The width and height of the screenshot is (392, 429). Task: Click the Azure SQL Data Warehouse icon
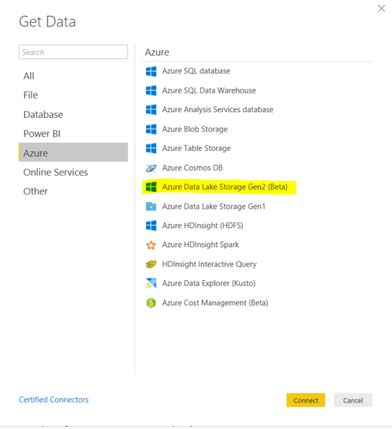tap(151, 91)
